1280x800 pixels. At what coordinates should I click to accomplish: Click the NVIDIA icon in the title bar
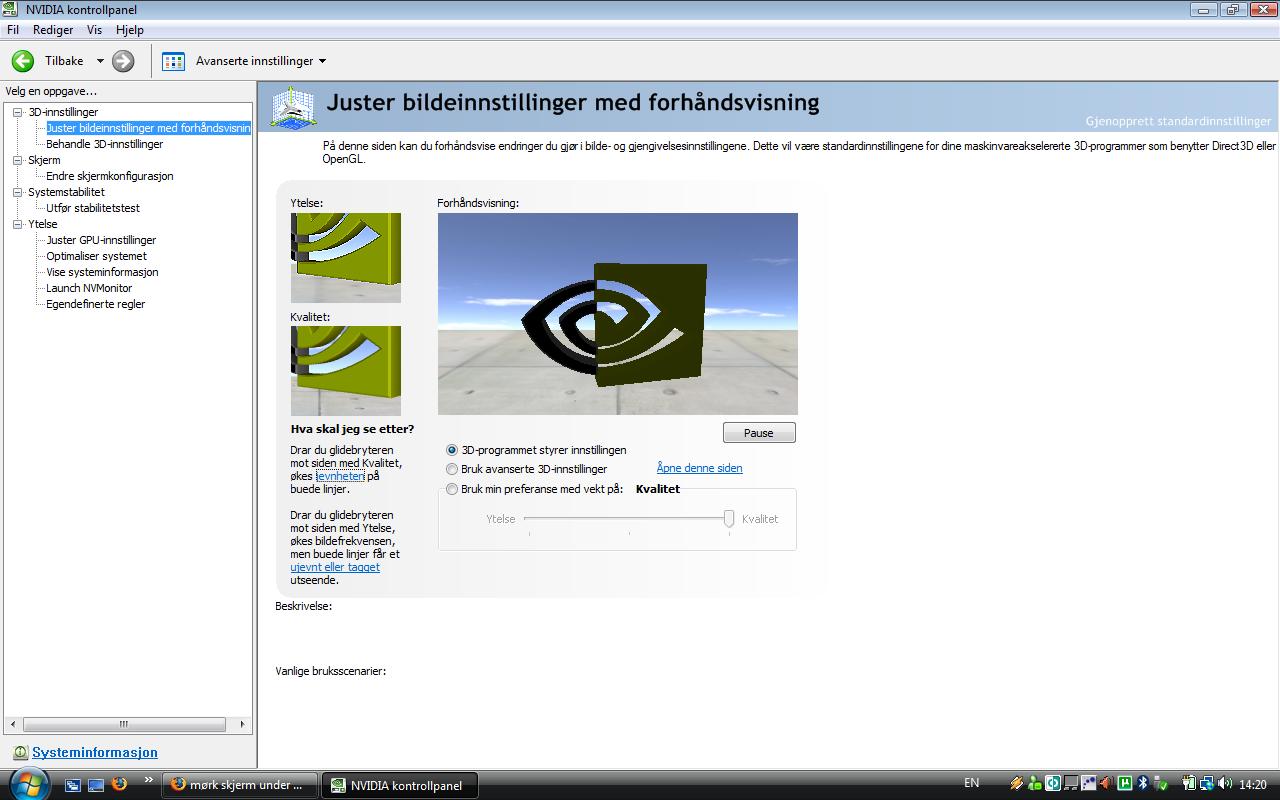point(12,10)
